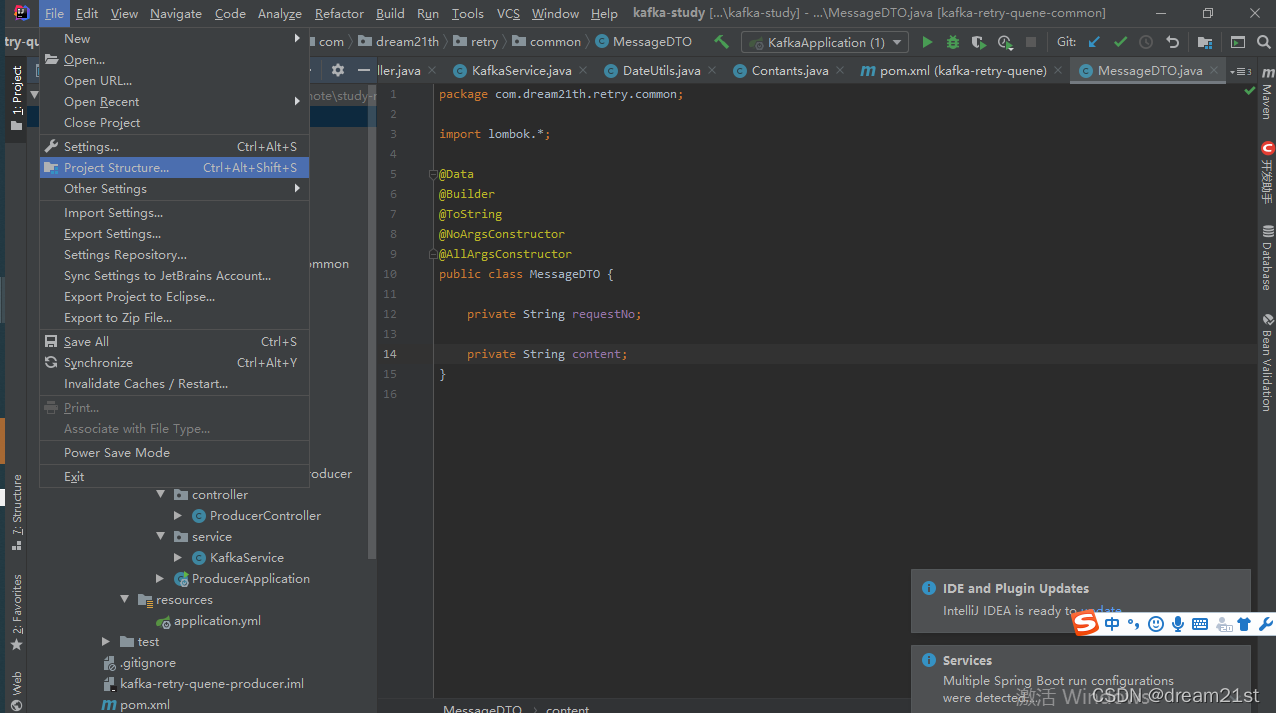Click Export to Zip File...
The height and width of the screenshot is (713, 1276).
(174, 318)
